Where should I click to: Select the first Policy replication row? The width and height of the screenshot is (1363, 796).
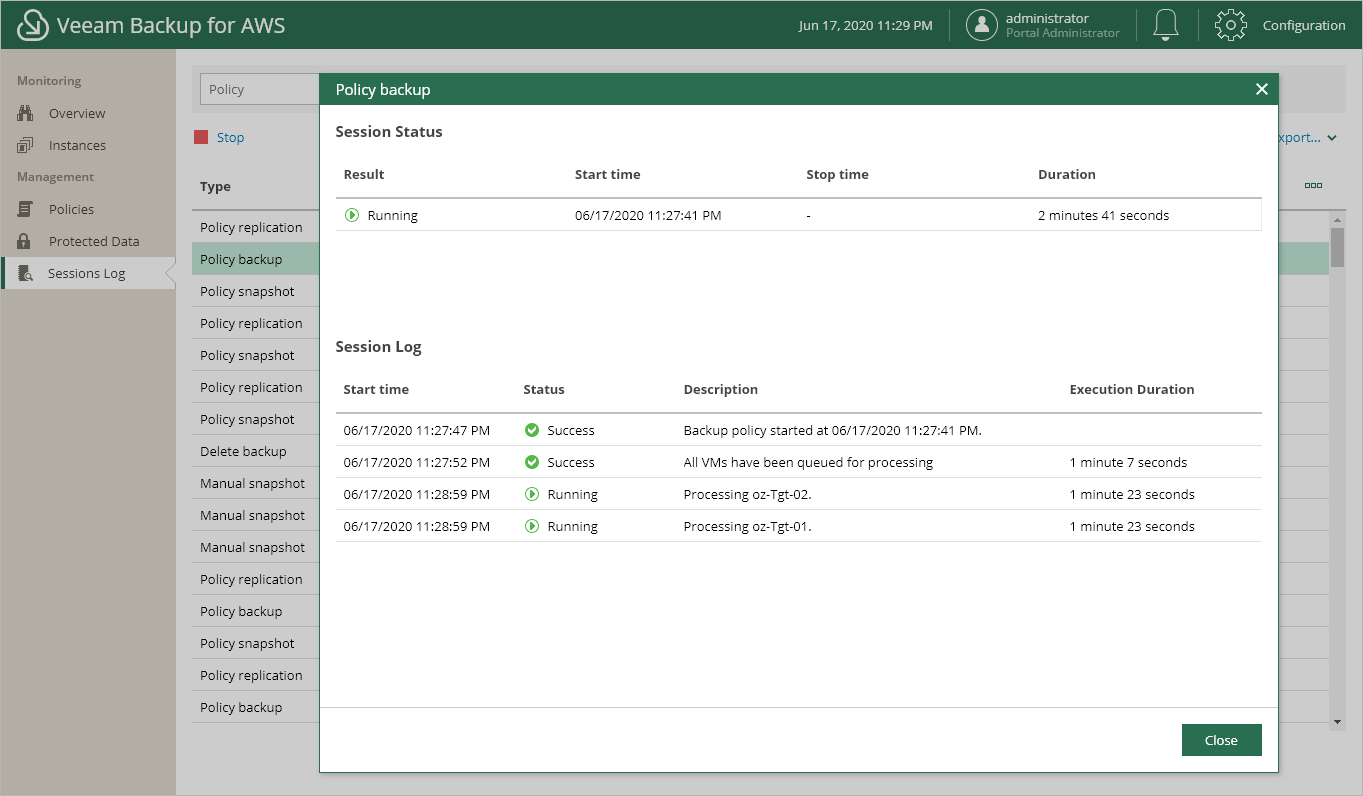(256, 227)
